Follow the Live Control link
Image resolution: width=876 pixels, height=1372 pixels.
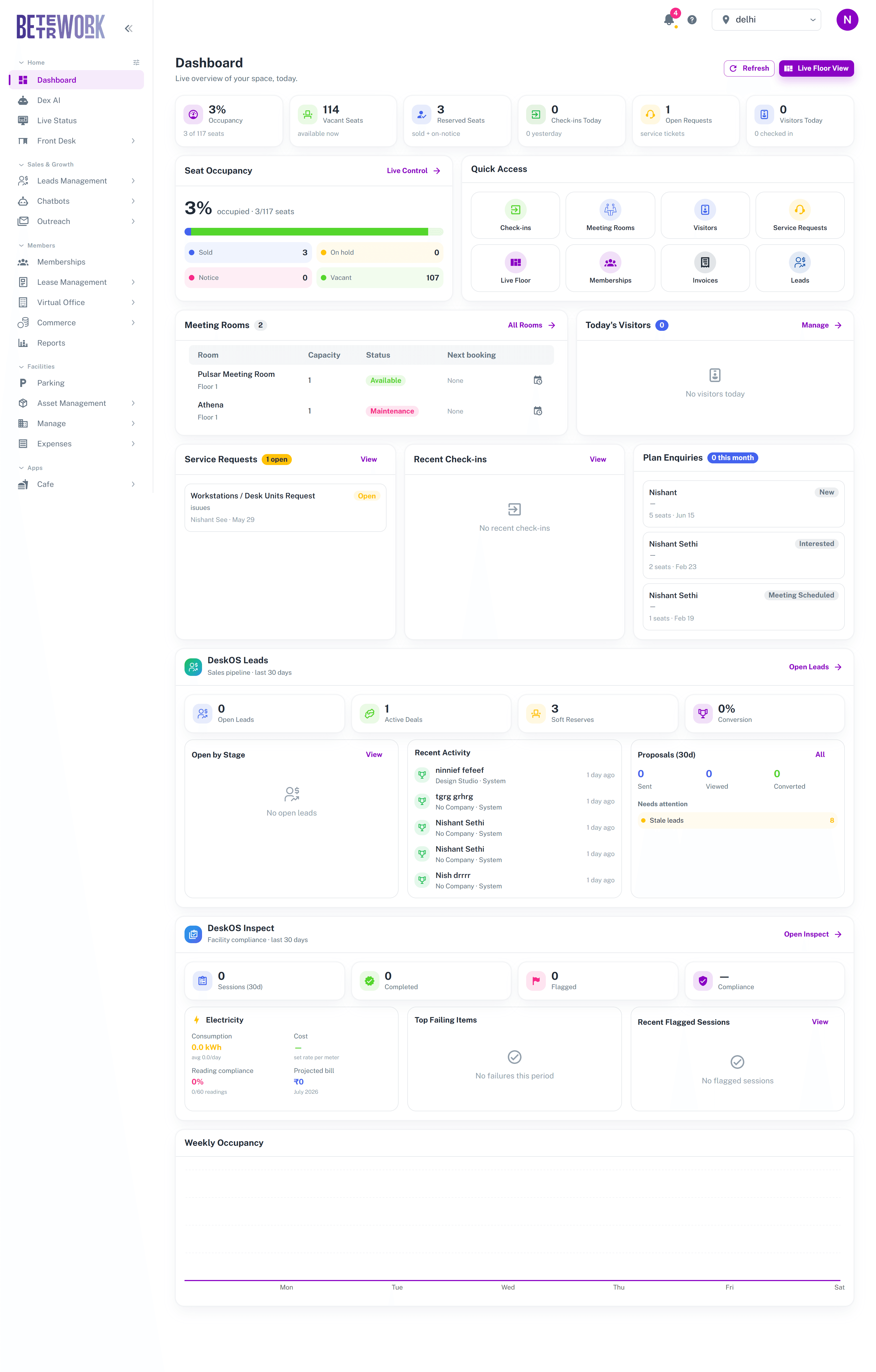tap(414, 171)
